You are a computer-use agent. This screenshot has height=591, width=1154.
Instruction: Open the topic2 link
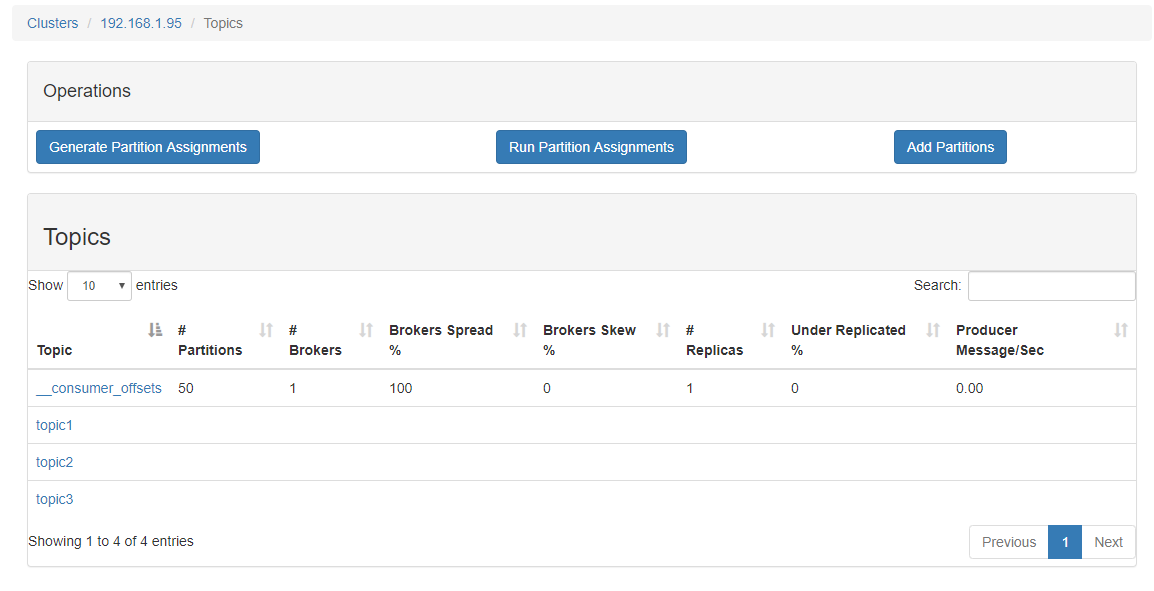point(54,462)
